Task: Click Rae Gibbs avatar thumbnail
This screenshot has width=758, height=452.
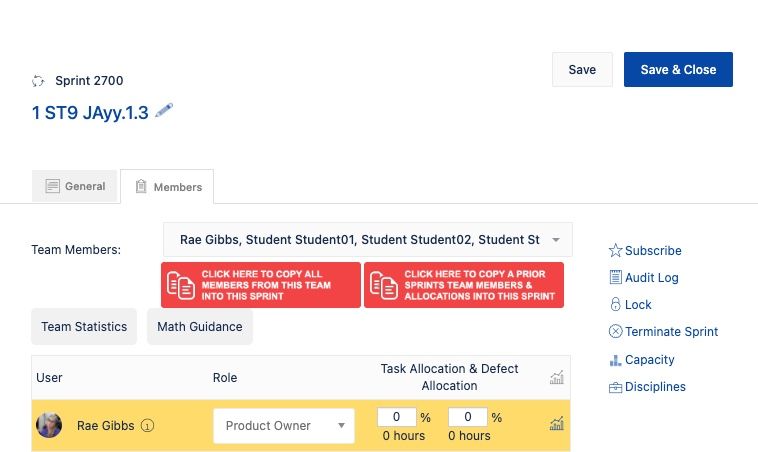Action: coord(49,425)
